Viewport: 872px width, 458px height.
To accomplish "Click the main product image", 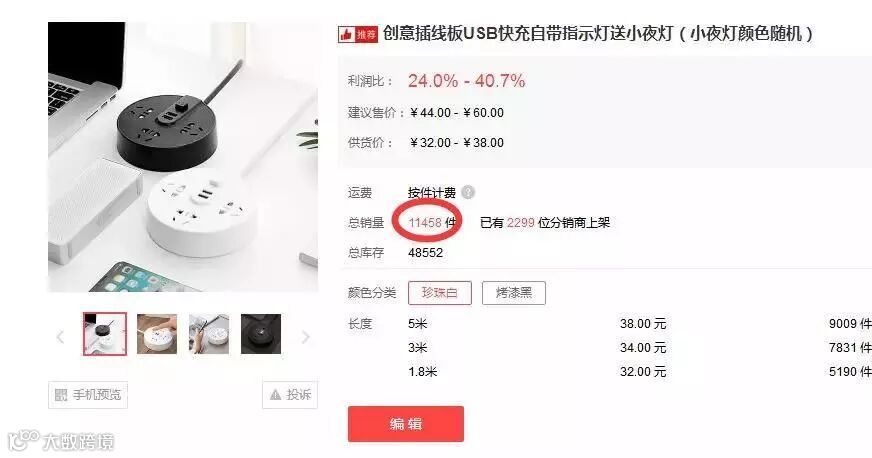I will (183, 157).
